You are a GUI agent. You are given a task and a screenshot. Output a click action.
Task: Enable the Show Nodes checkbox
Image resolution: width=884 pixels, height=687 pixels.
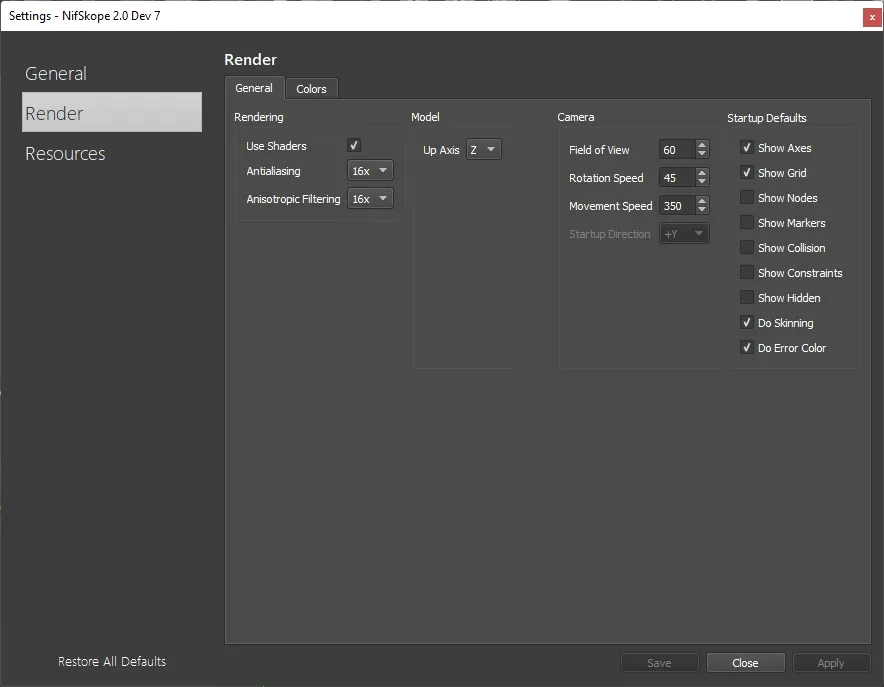point(746,198)
